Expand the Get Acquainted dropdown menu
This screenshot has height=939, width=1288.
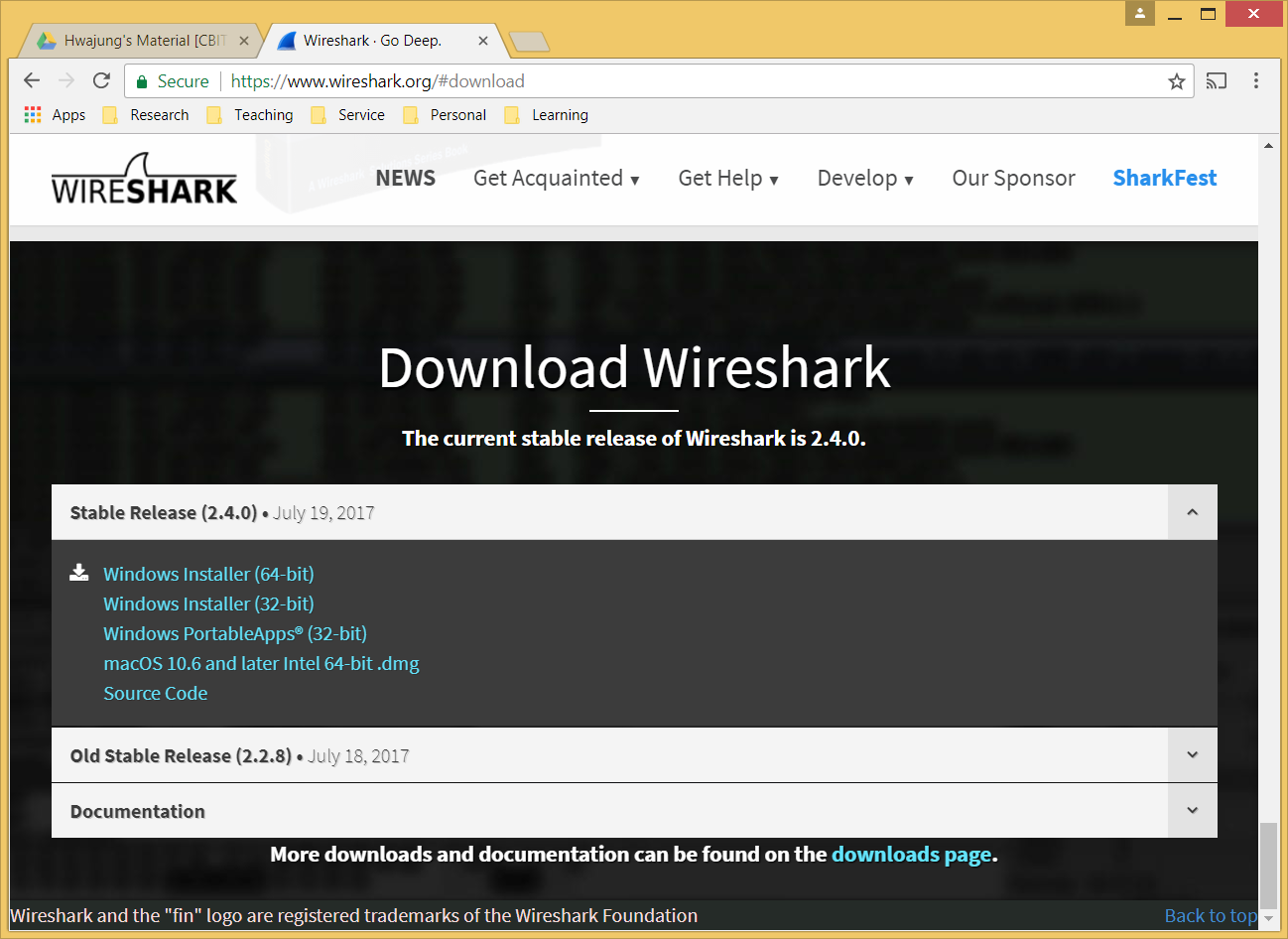pos(557,179)
